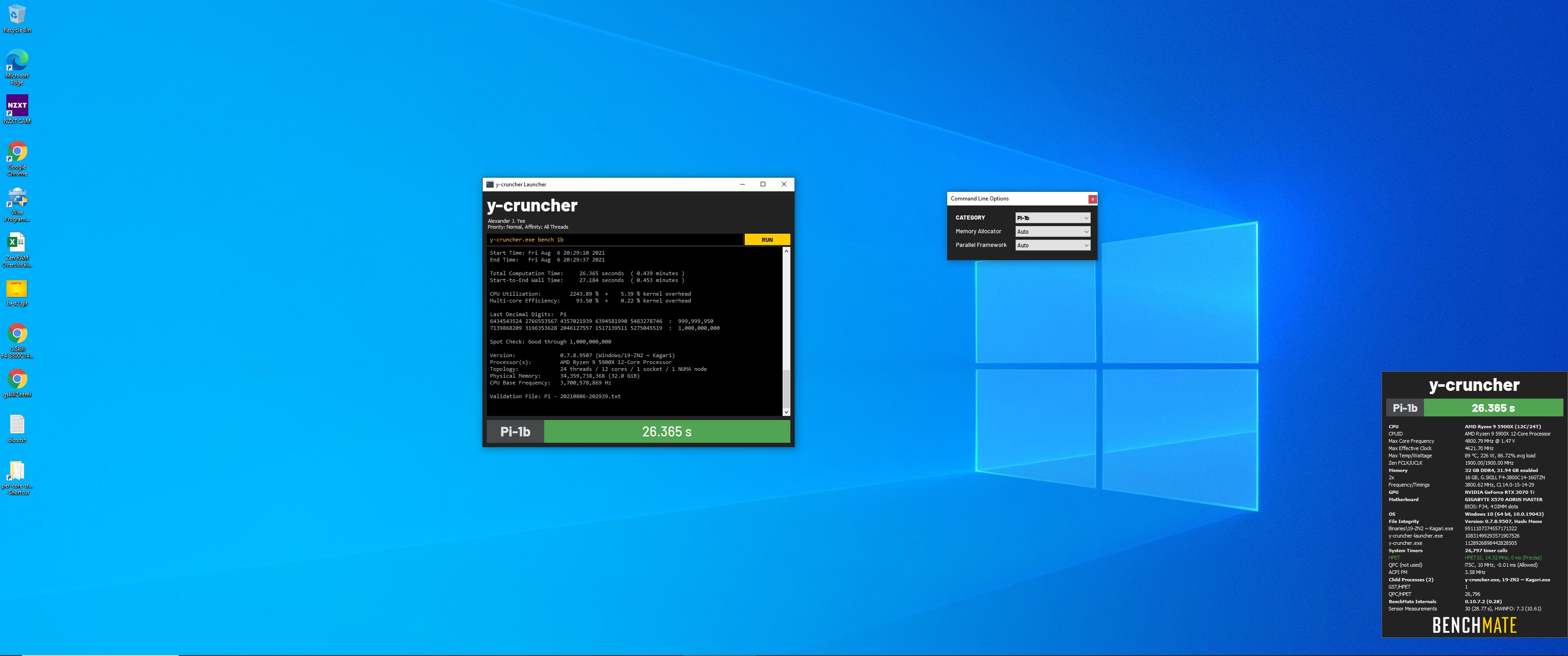Click the 'CPU Utilization' output line
Screen dimensions: 1568x656
tap(590, 294)
